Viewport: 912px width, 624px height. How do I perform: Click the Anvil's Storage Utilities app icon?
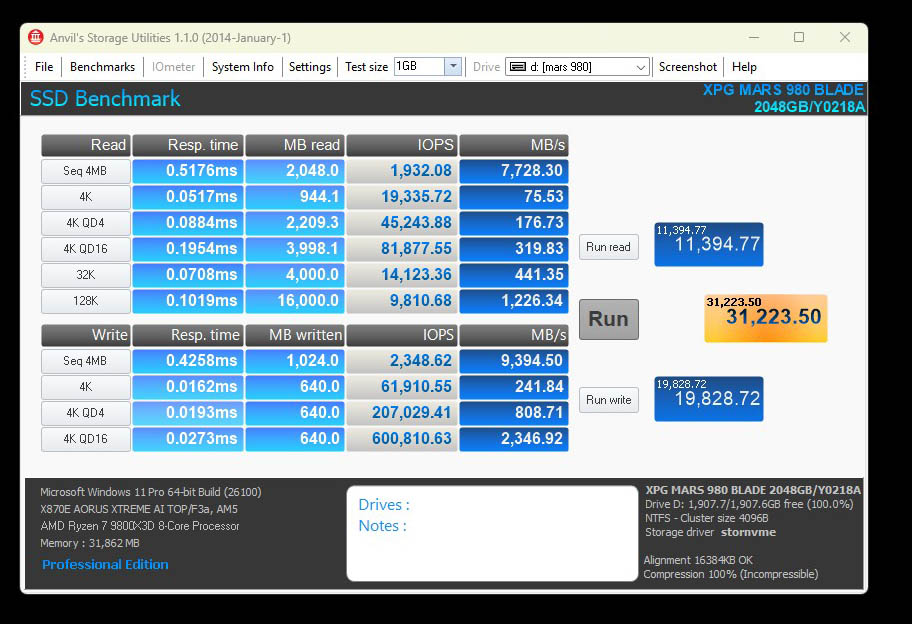pyautogui.click(x=35, y=38)
